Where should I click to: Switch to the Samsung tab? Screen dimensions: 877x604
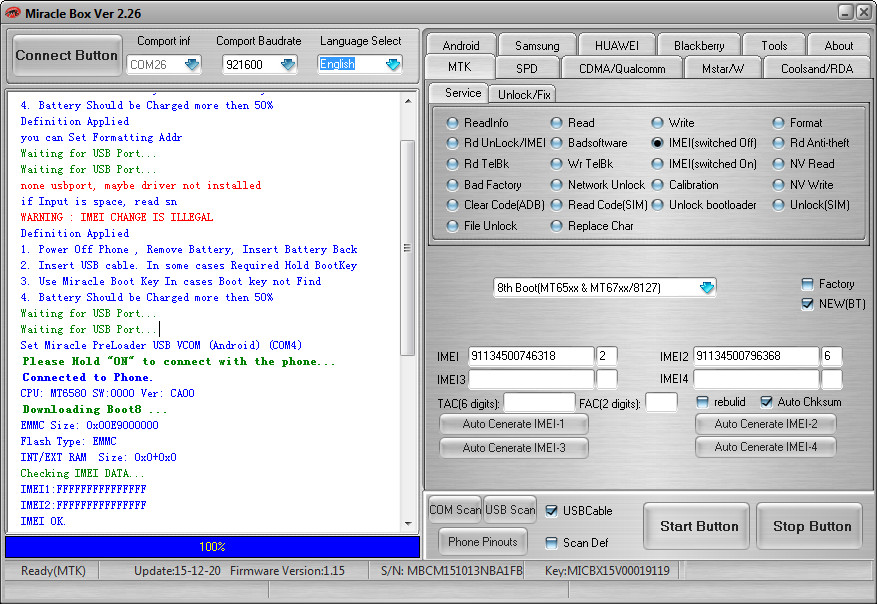click(537, 45)
